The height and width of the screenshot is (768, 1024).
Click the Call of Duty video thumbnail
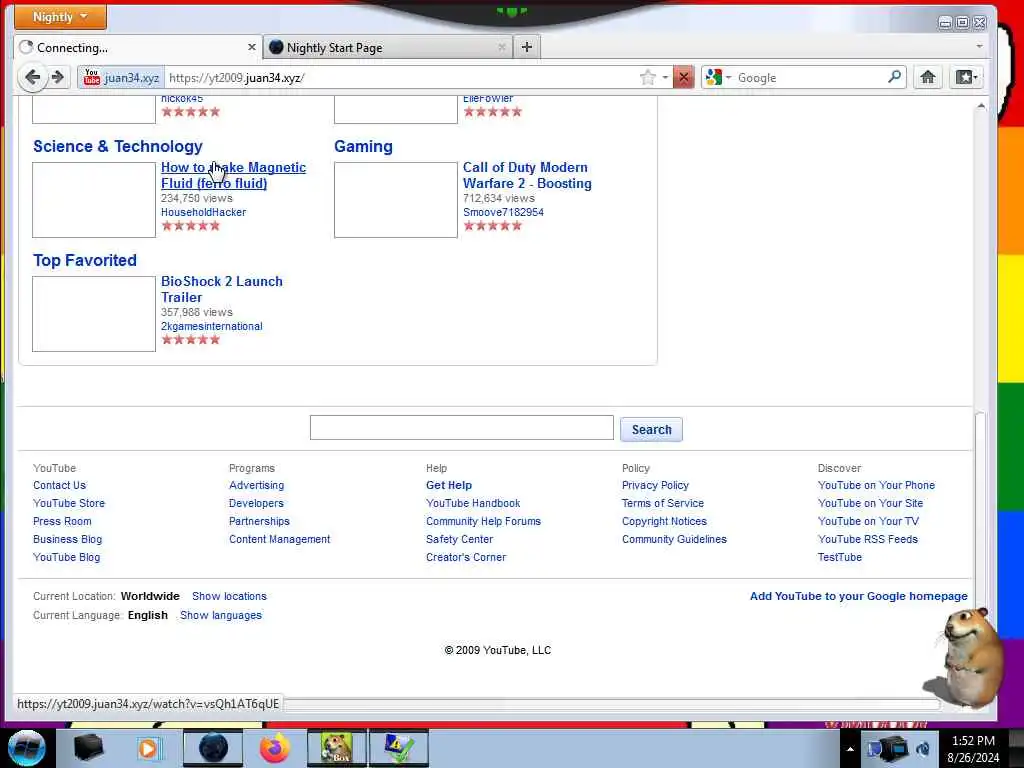tap(396, 200)
